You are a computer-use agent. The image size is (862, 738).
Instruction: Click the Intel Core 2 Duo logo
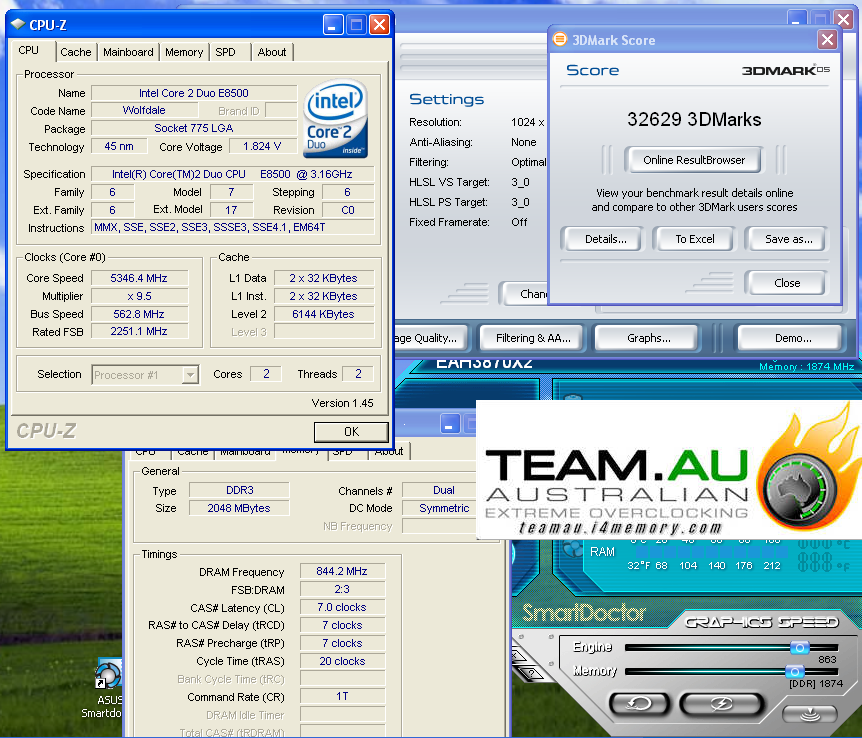(335, 119)
